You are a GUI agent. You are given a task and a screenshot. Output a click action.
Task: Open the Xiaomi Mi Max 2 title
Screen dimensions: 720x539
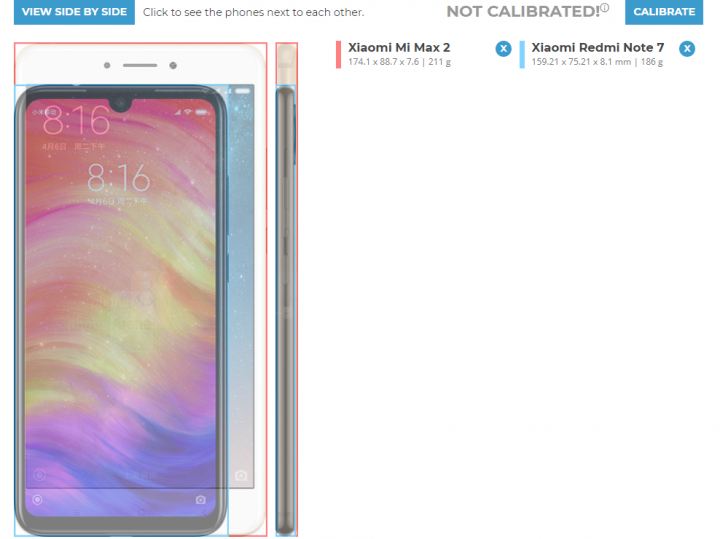399,47
